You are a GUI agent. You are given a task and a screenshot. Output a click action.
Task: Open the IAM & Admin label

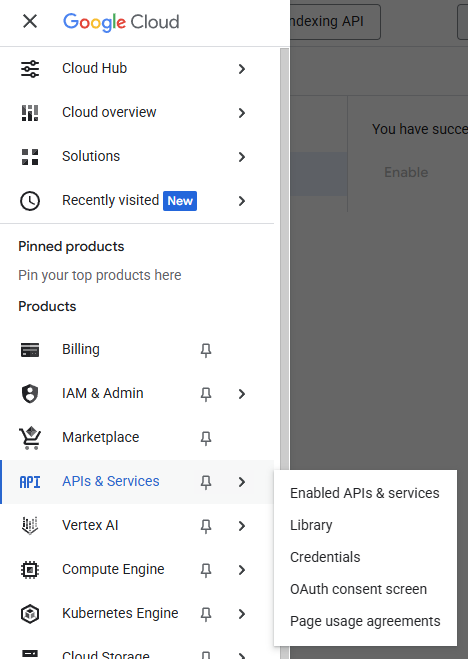click(x=103, y=393)
